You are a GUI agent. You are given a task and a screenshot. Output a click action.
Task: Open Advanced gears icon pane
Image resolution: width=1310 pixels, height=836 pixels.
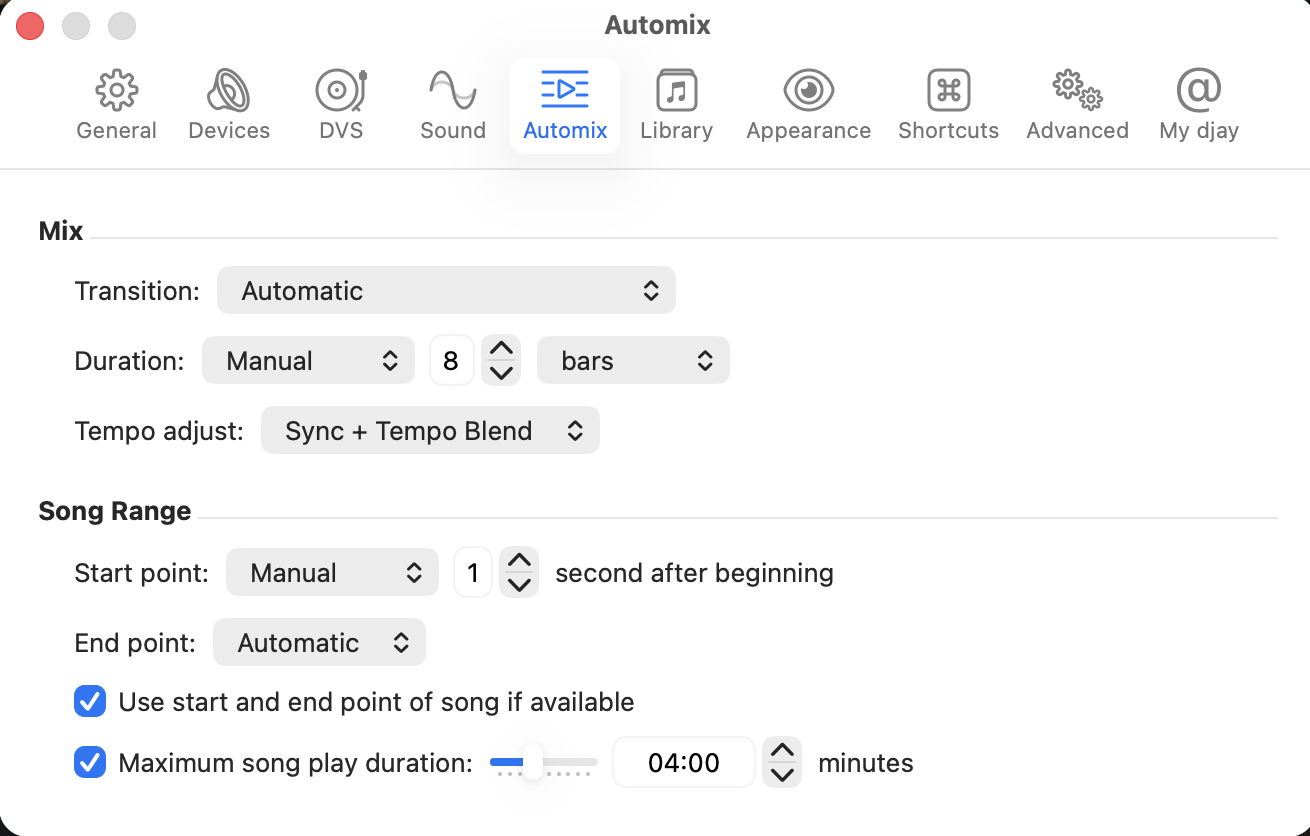click(x=1077, y=92)
